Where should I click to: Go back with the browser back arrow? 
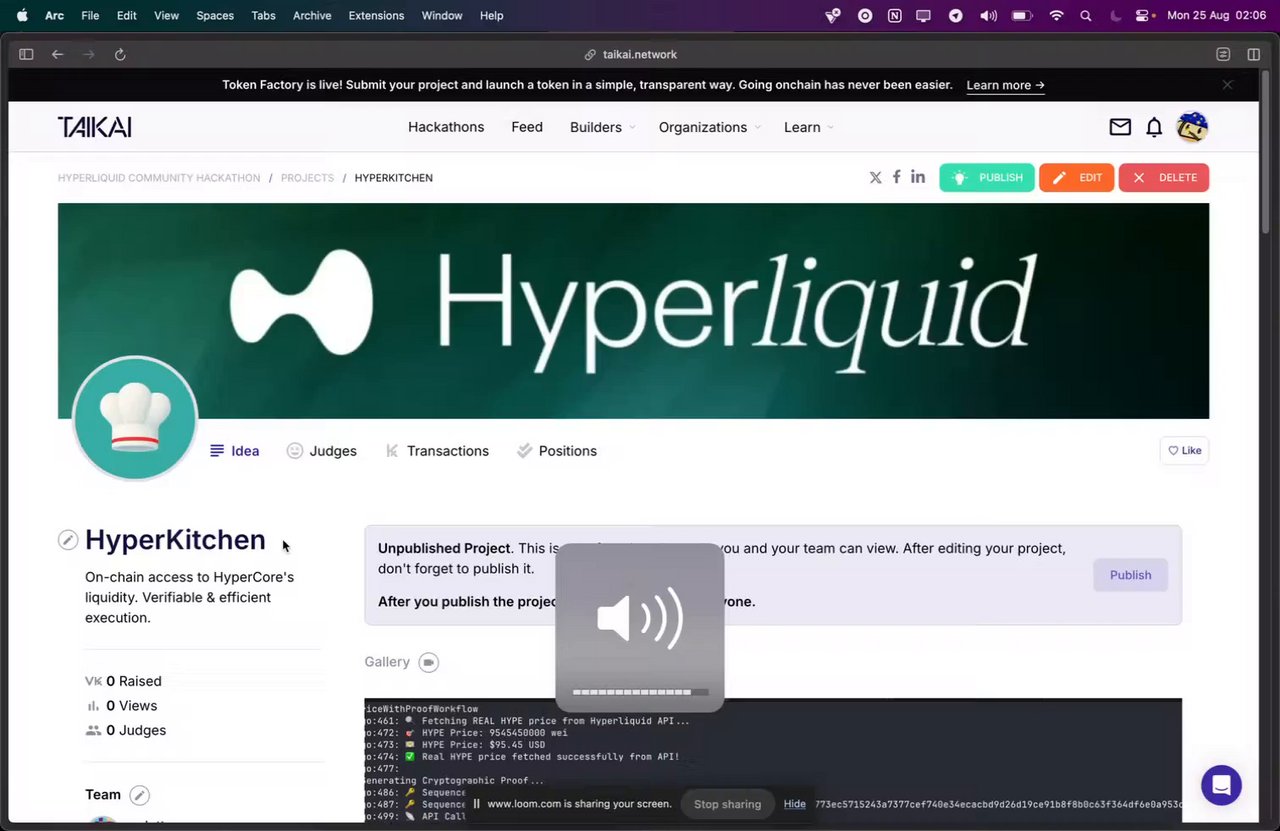pyautogui.click(x=57, y=54)
